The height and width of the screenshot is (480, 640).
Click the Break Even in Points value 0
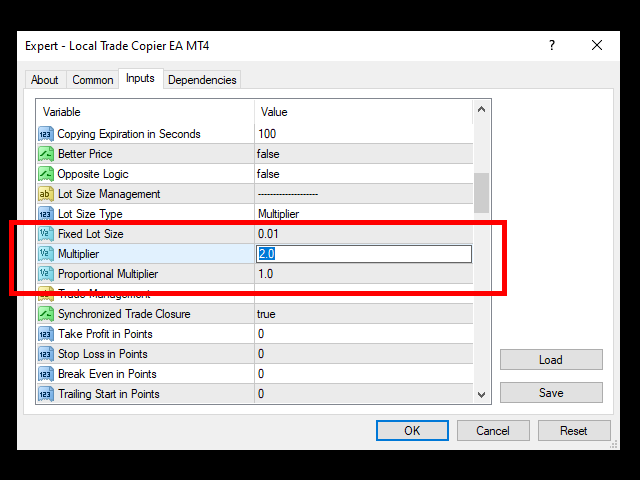(261, 374)
